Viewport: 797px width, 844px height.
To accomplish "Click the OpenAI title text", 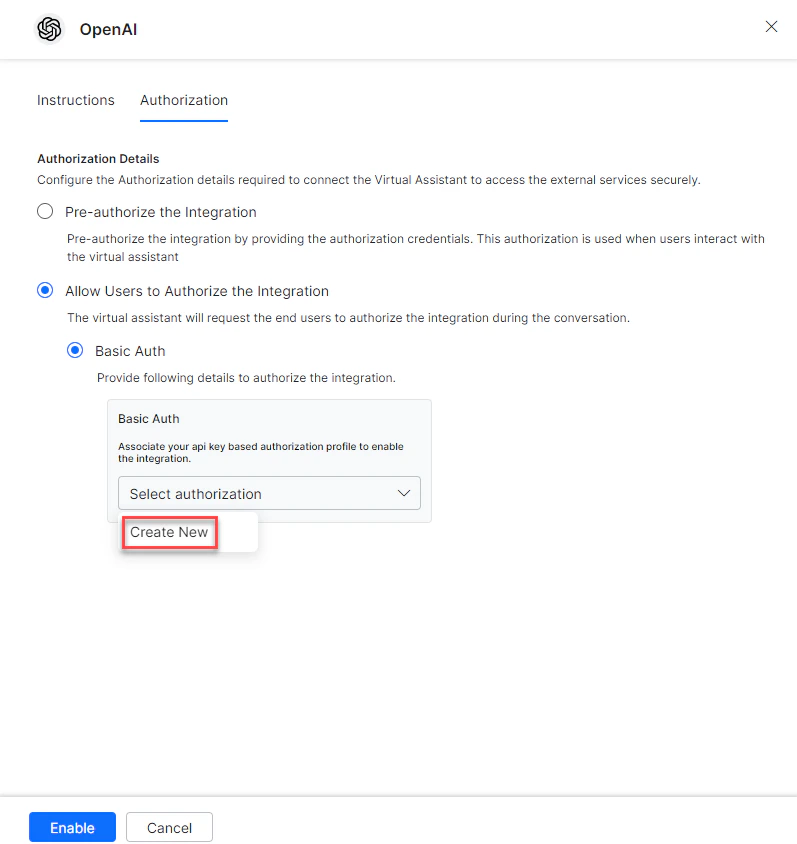I will 108,30.
